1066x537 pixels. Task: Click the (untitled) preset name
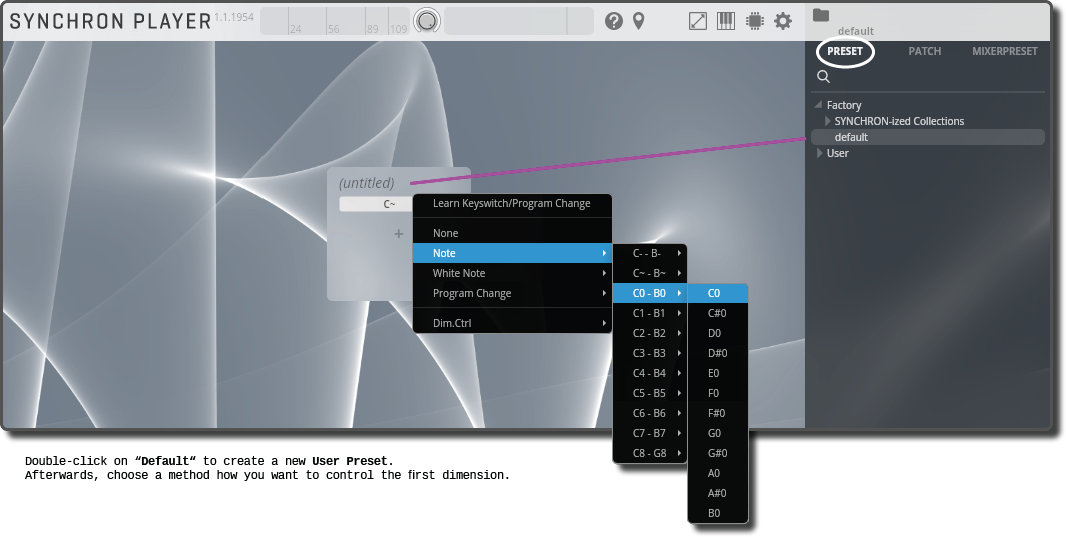366,183
